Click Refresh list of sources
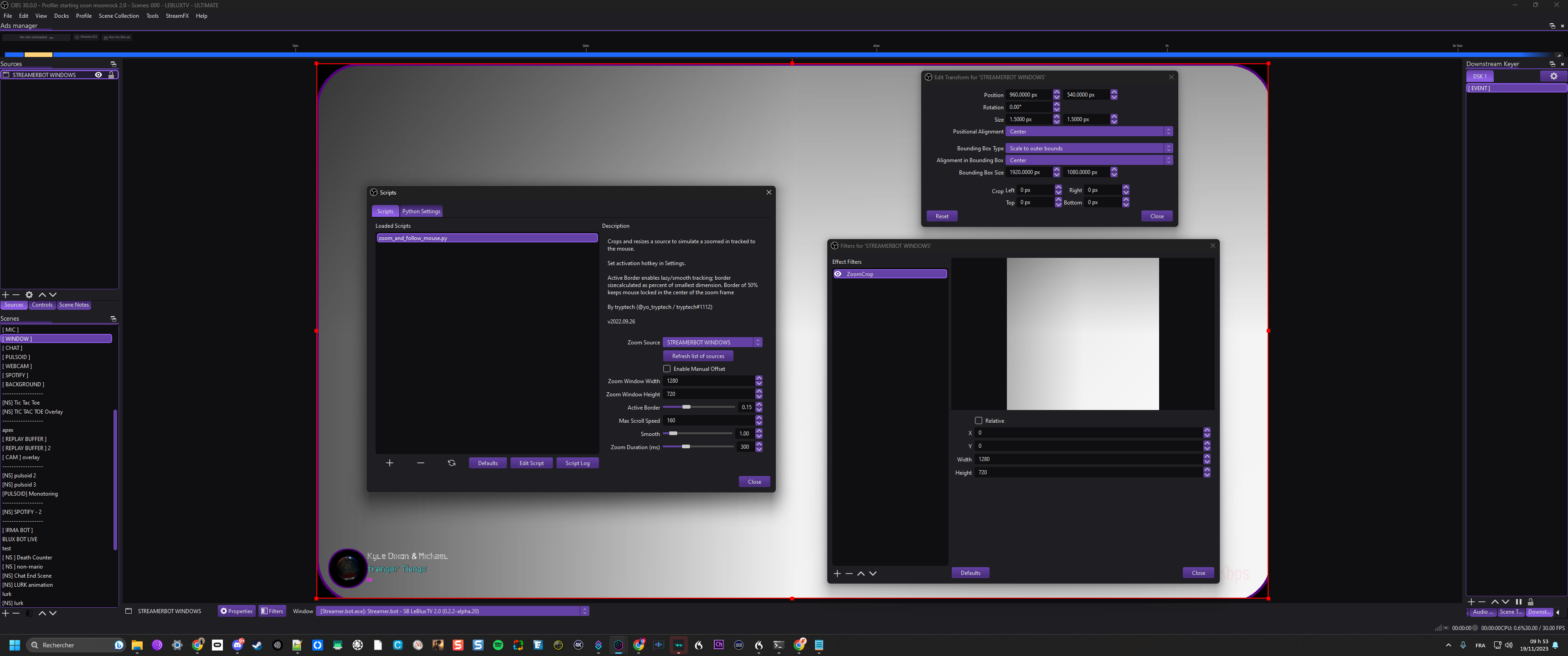1568x656 pixels. pyautogui.click(x=697, y=355)
